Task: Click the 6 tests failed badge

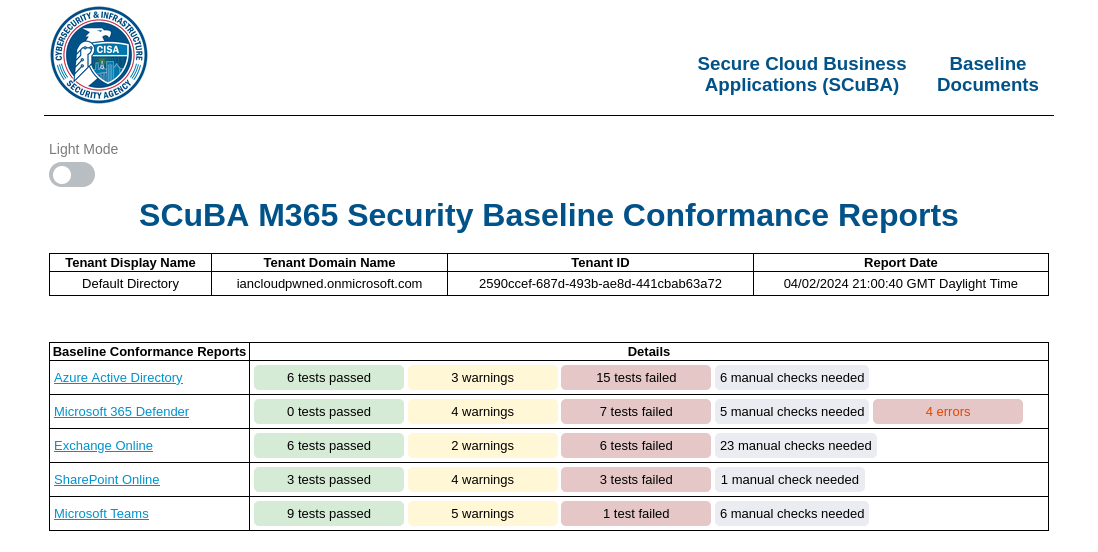Action: pyautogui.click(x=636, y=446)
